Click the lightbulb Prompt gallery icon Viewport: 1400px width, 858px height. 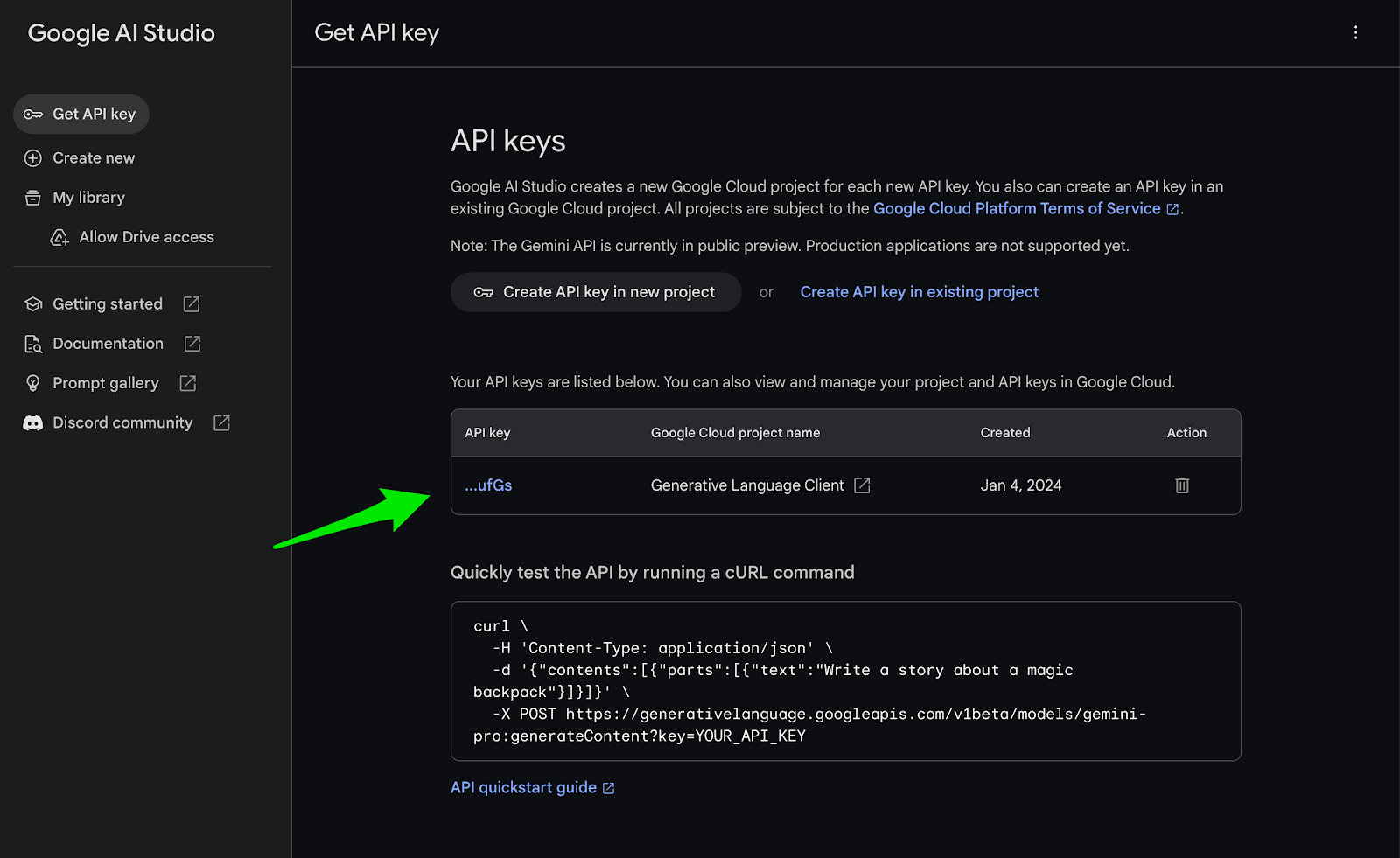pyautogui.click(x=33, y=383)
